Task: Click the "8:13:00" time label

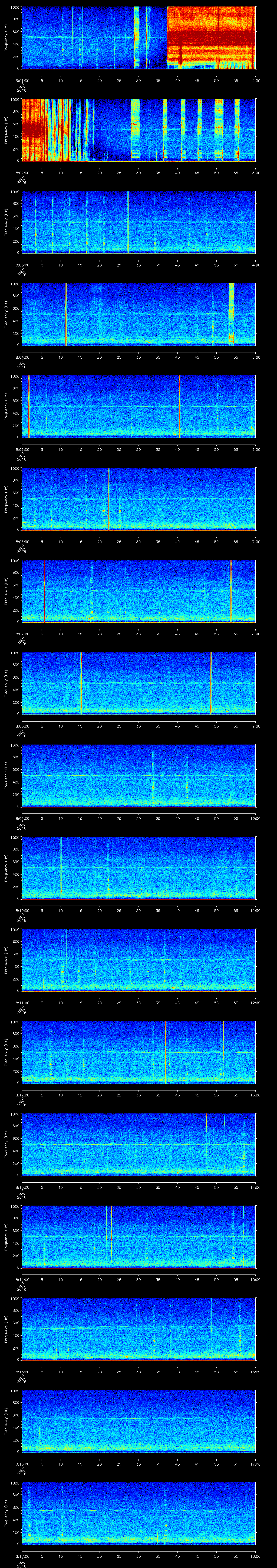Action: pyautogui.click(x=22, y=1187)
